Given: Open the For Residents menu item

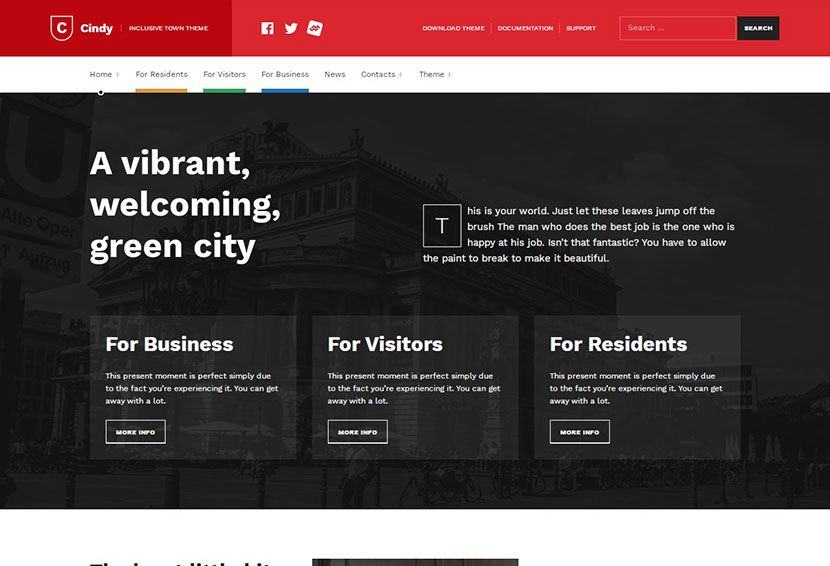Looking at the screenshot, I should (161, 74).
